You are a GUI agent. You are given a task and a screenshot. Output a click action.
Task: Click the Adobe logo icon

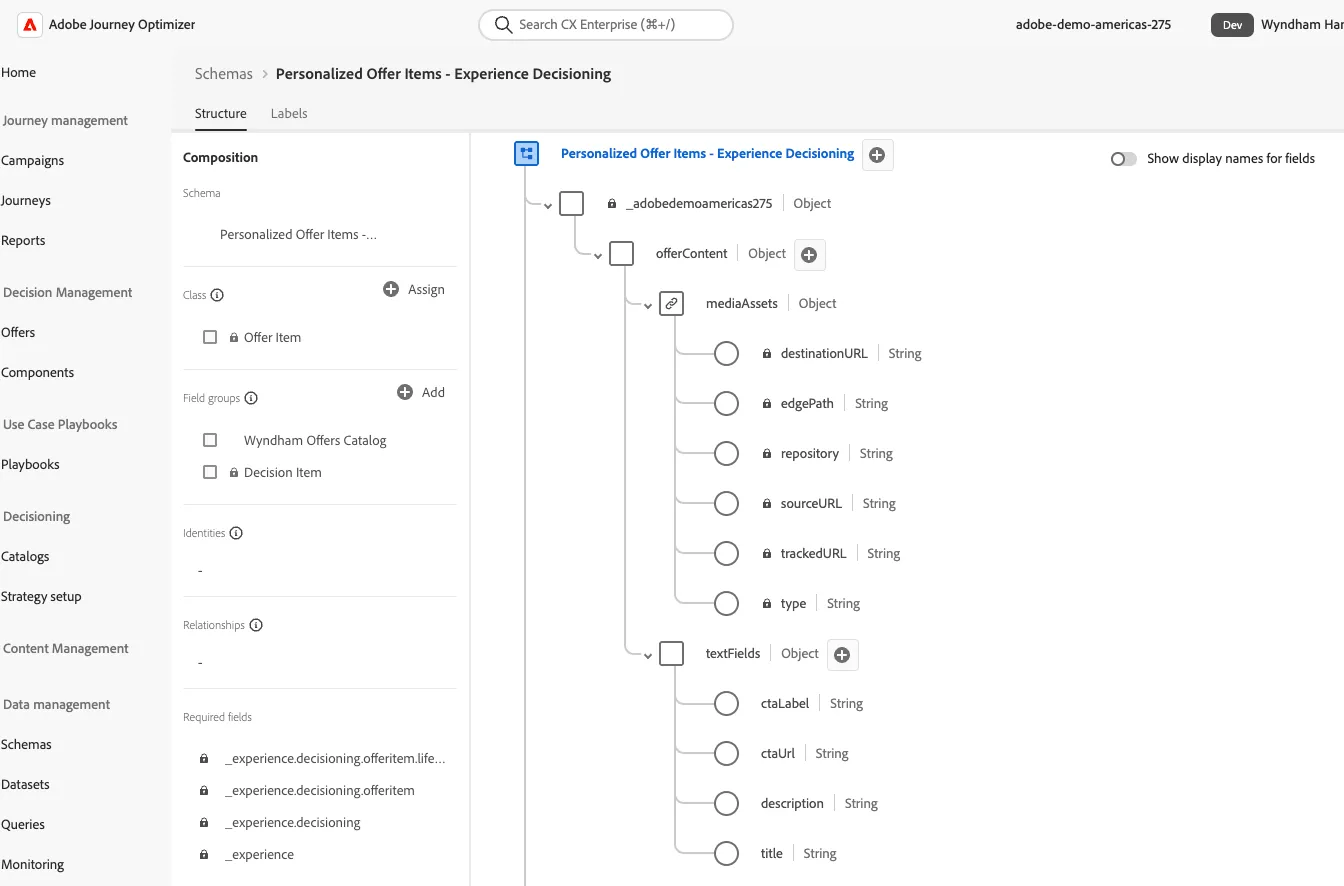click(x=30, y=25)
